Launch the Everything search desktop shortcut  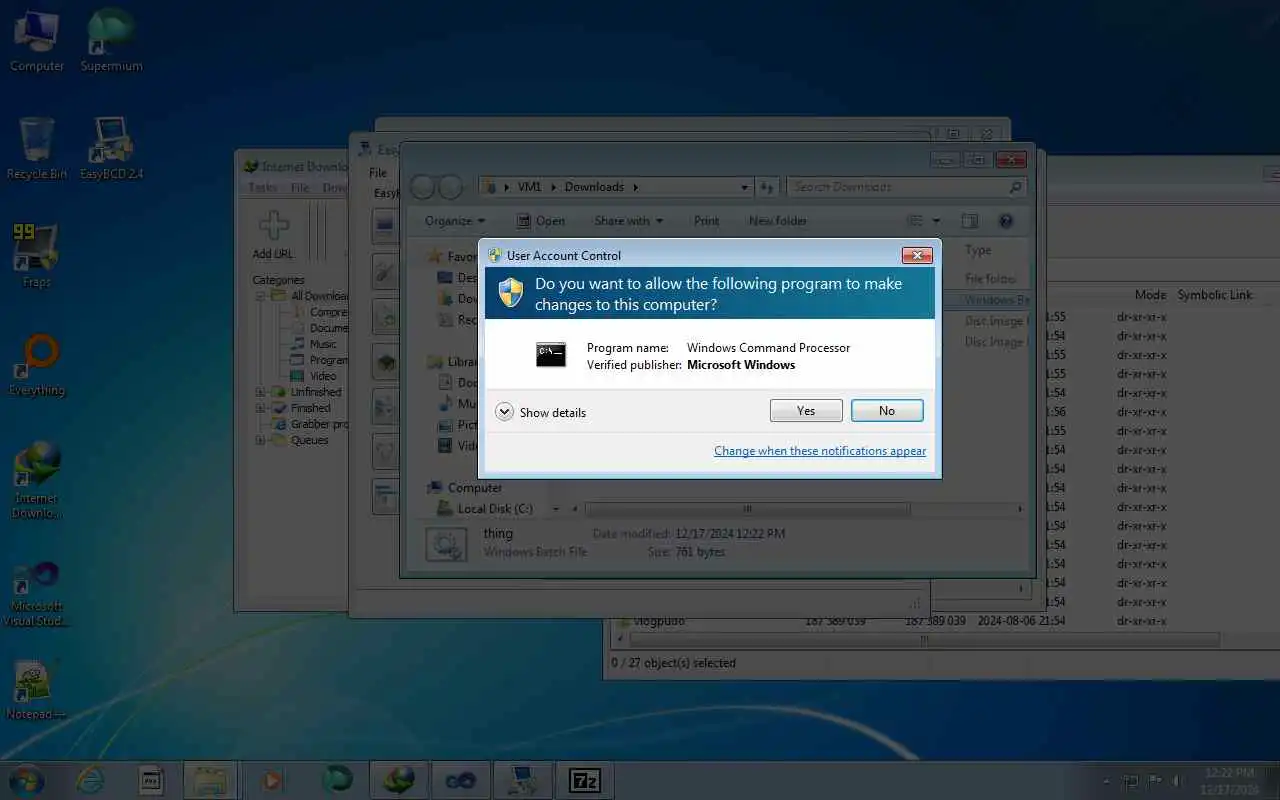(37, 365)
